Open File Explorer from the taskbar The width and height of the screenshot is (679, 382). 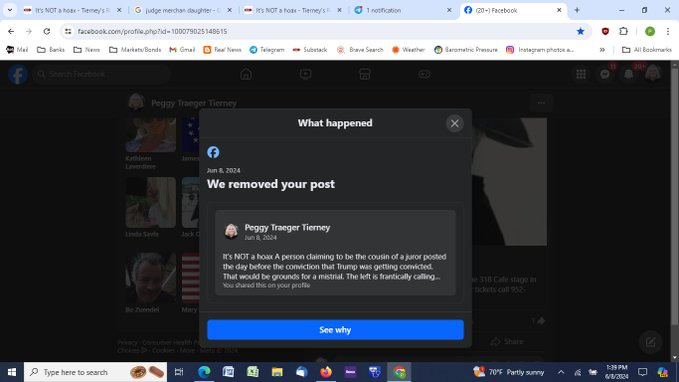click(x=277, y=372)
